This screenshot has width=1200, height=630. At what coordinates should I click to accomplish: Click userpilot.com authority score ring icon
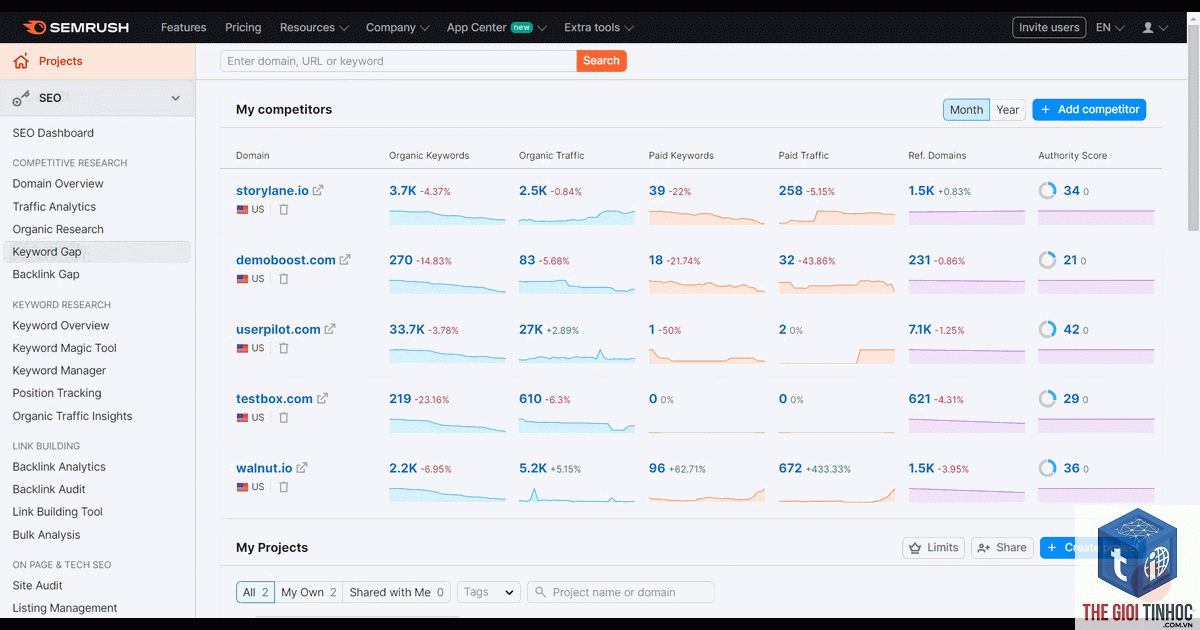(1047, 329)
